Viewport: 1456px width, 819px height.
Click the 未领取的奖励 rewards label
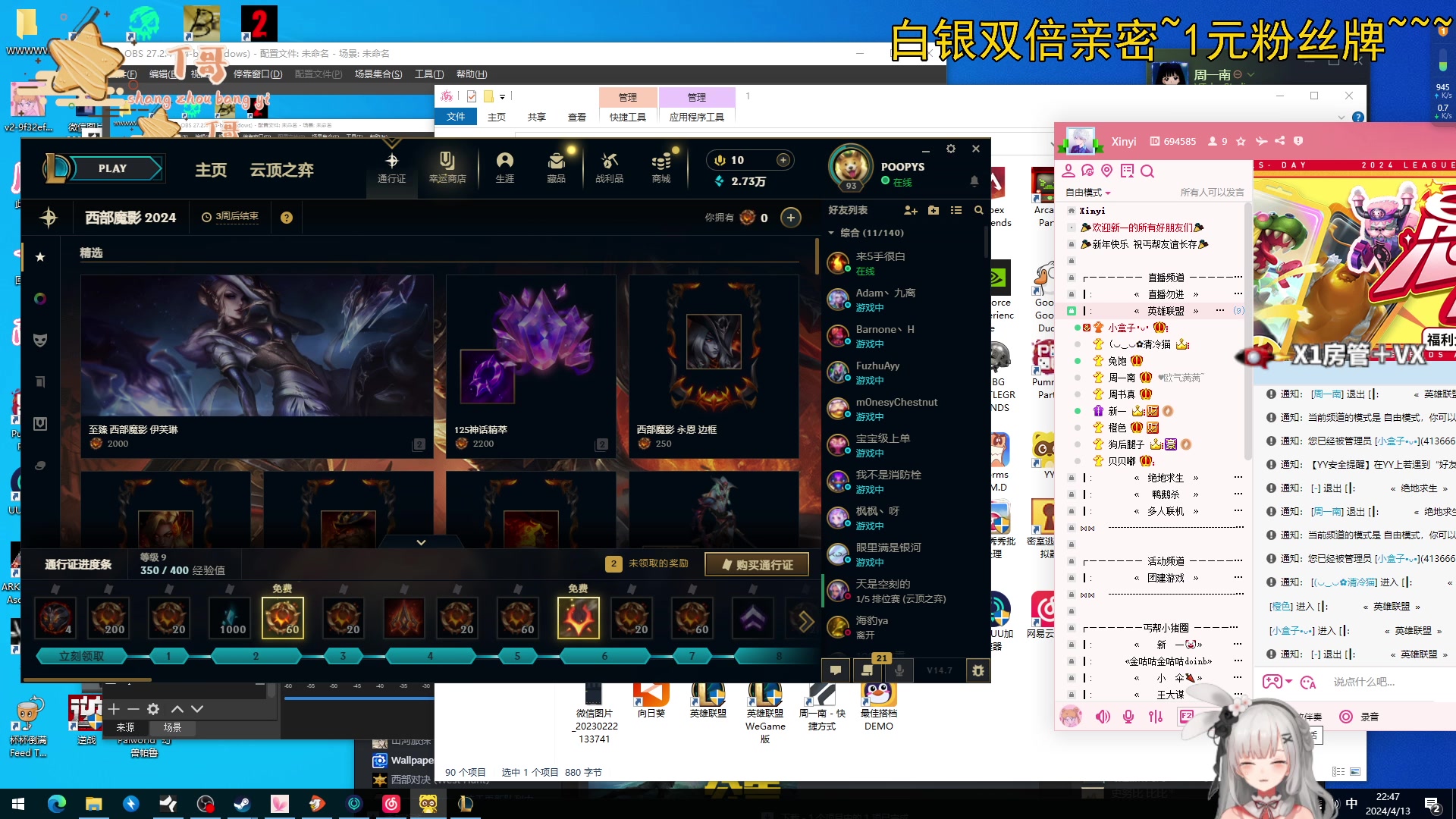(x=658, y=563)
